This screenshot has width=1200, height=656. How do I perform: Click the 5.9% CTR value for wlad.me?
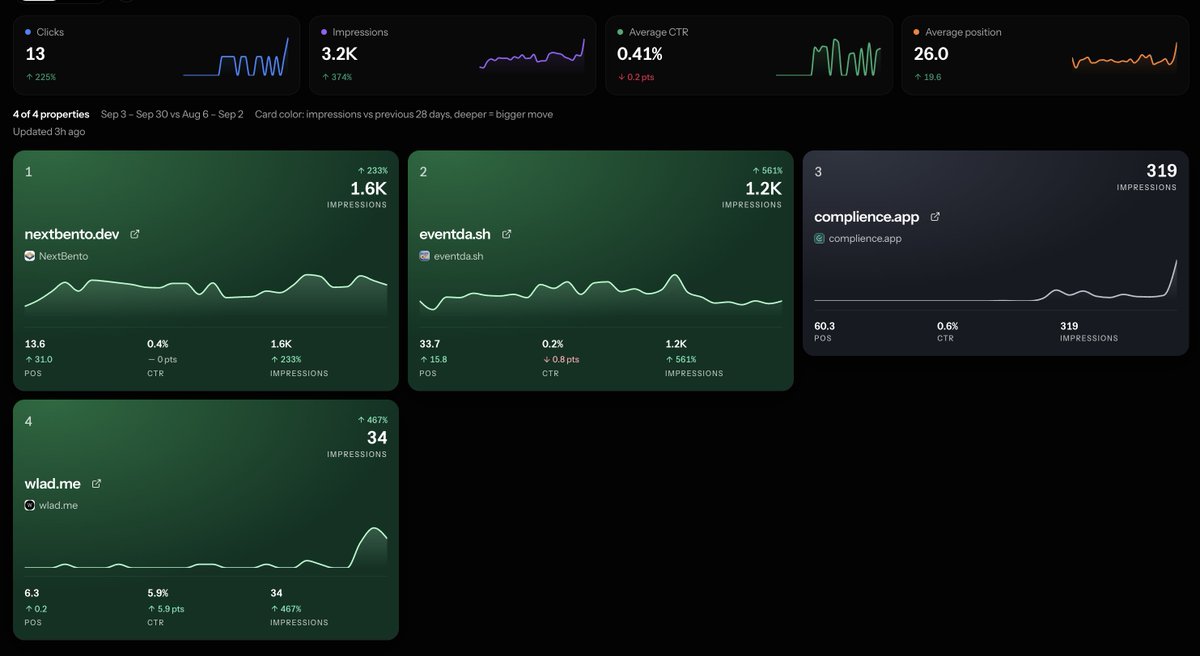point(158,593)
